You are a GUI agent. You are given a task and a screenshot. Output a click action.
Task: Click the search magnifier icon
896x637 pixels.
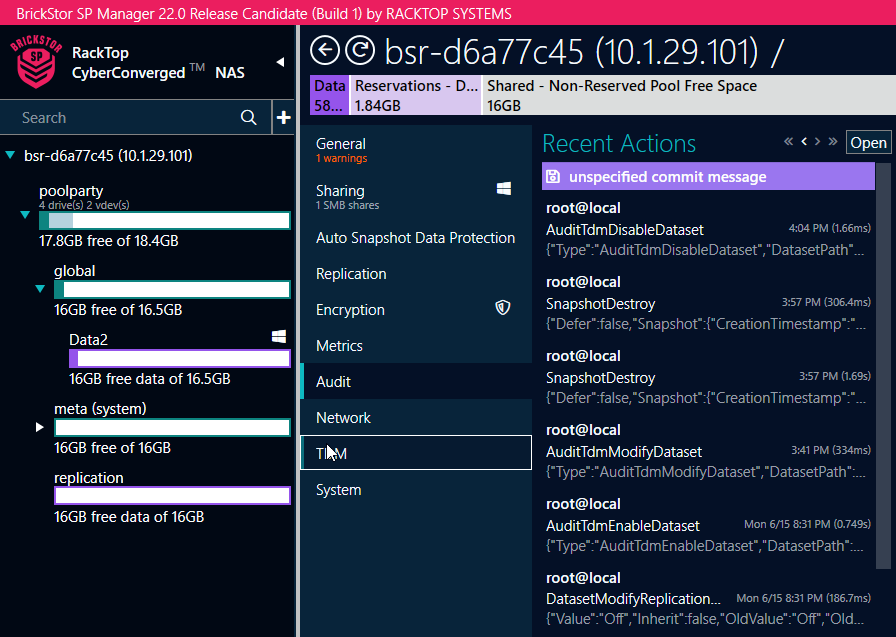248,117
